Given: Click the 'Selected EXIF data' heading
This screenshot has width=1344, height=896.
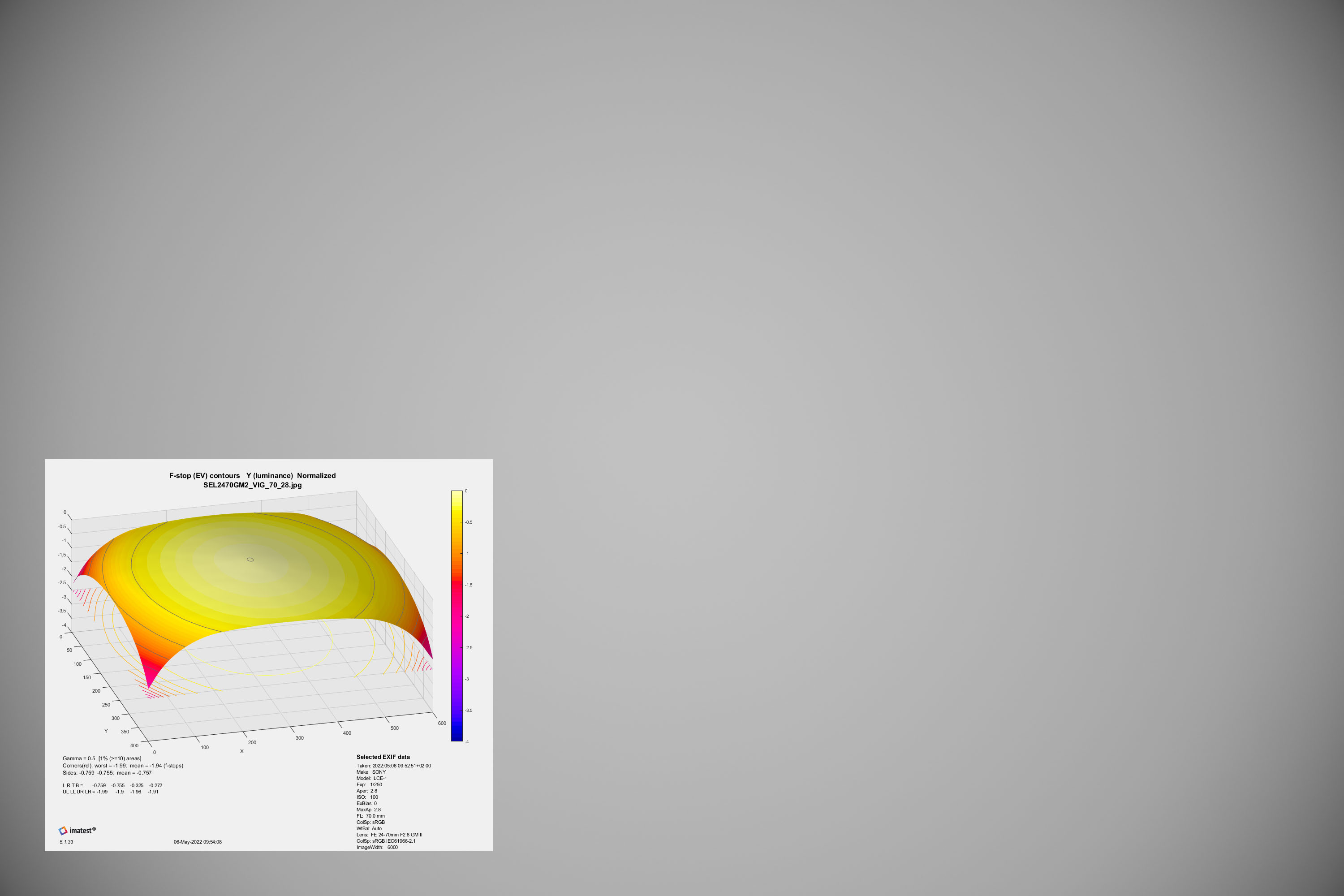Looking at the screenshot, I should (x=383, y=757).
